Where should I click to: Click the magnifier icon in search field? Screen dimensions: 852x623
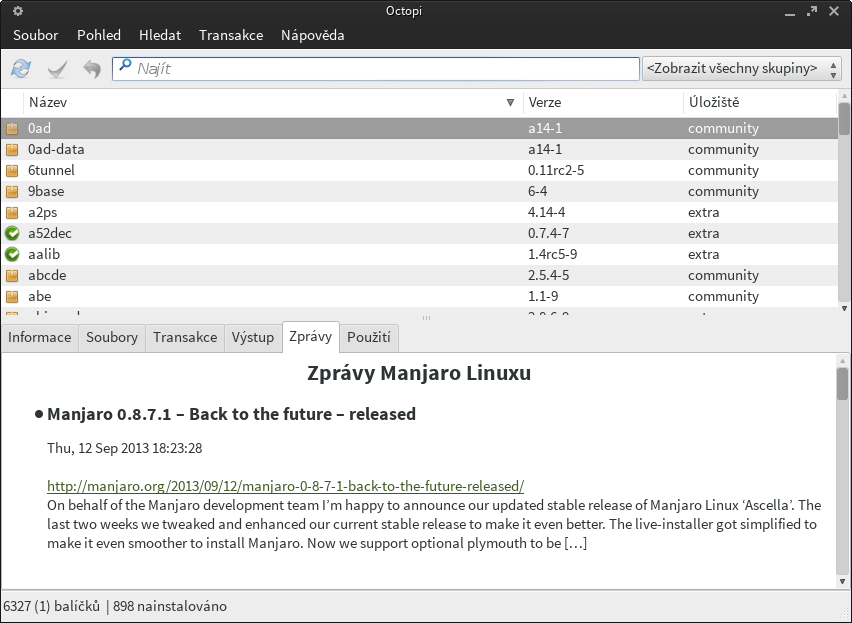point(125,65)
